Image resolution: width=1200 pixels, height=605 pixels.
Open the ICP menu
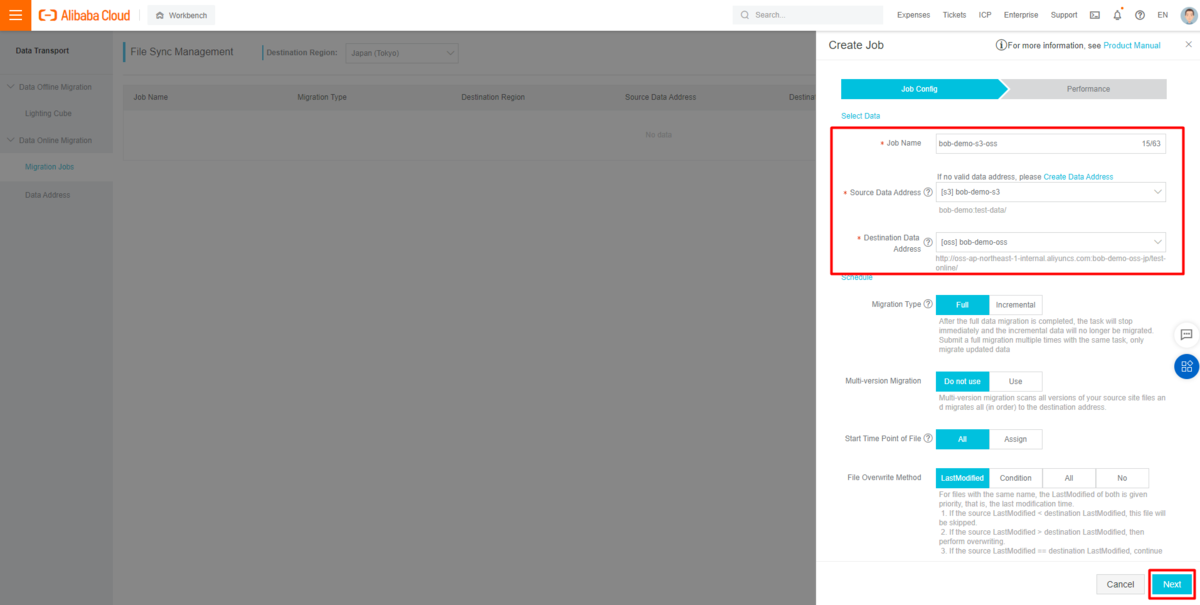point(985,15)
